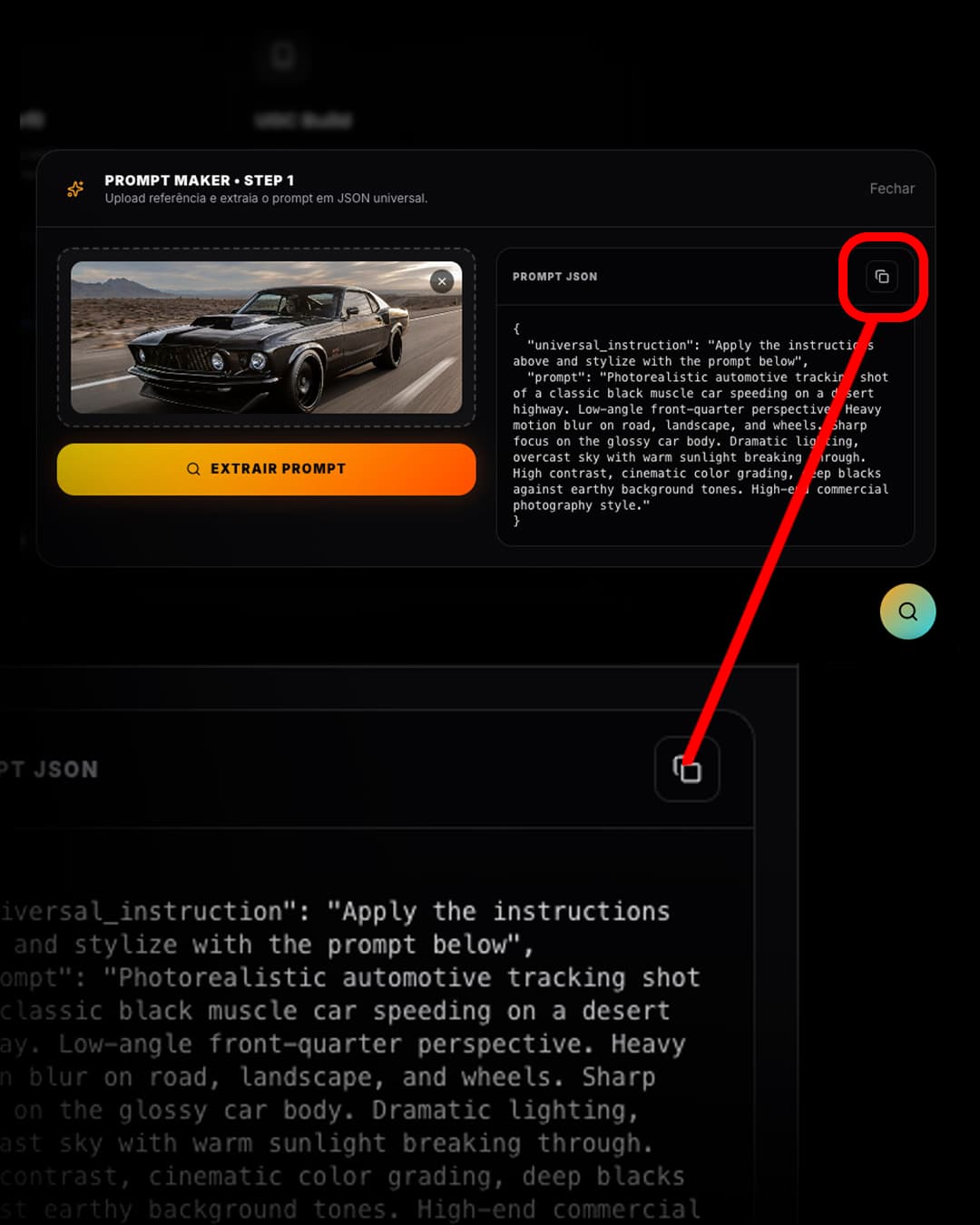Click the magnified 'PT JSON' heading
Image resolution: width=980 pixels, height=1225 pixels.
coord(49,769)
